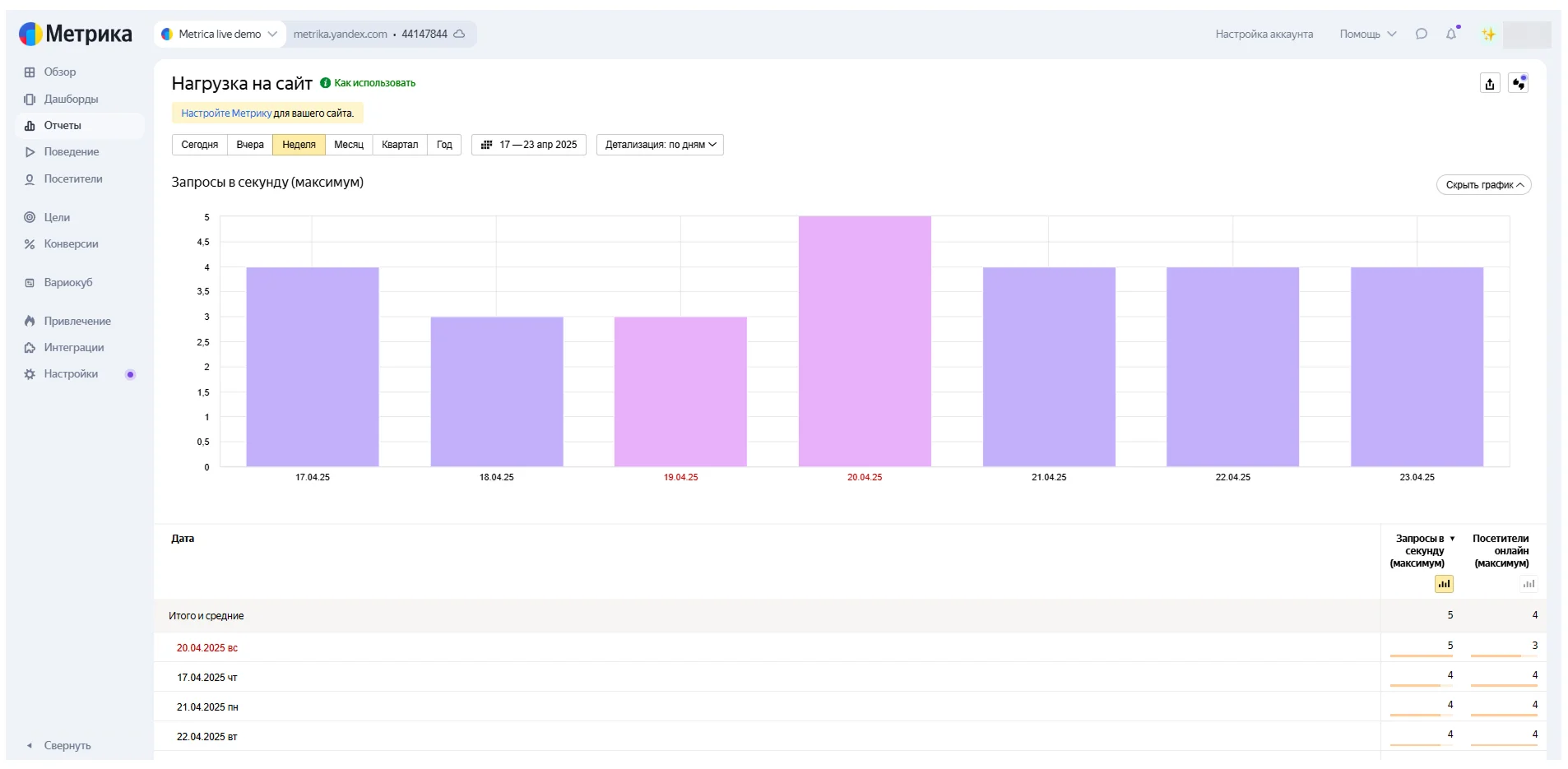This screenshot has width=1568, height=769.
Task: Open Дашборды in the sidebar
Action: (71, 99)
